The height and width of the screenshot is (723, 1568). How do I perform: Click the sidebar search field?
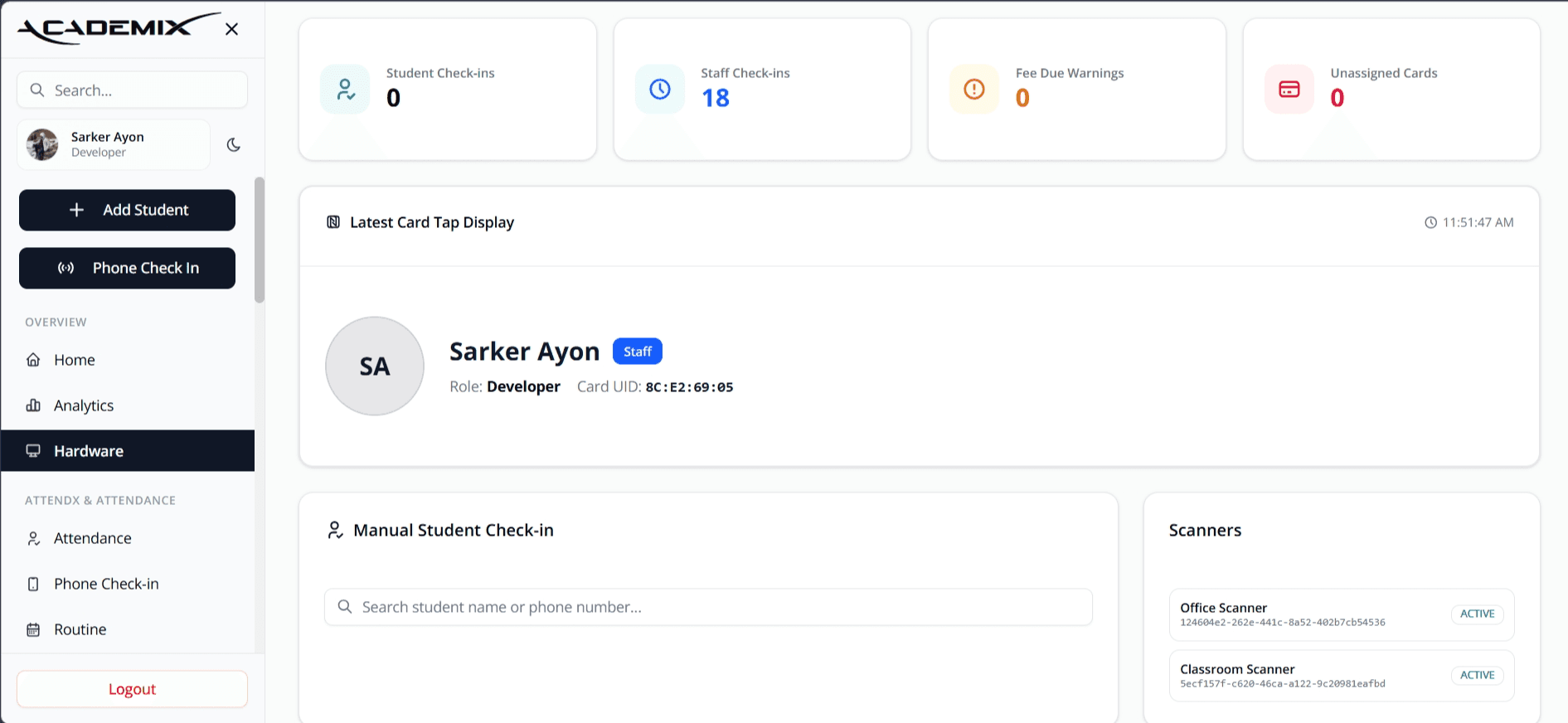coord(132,90)
